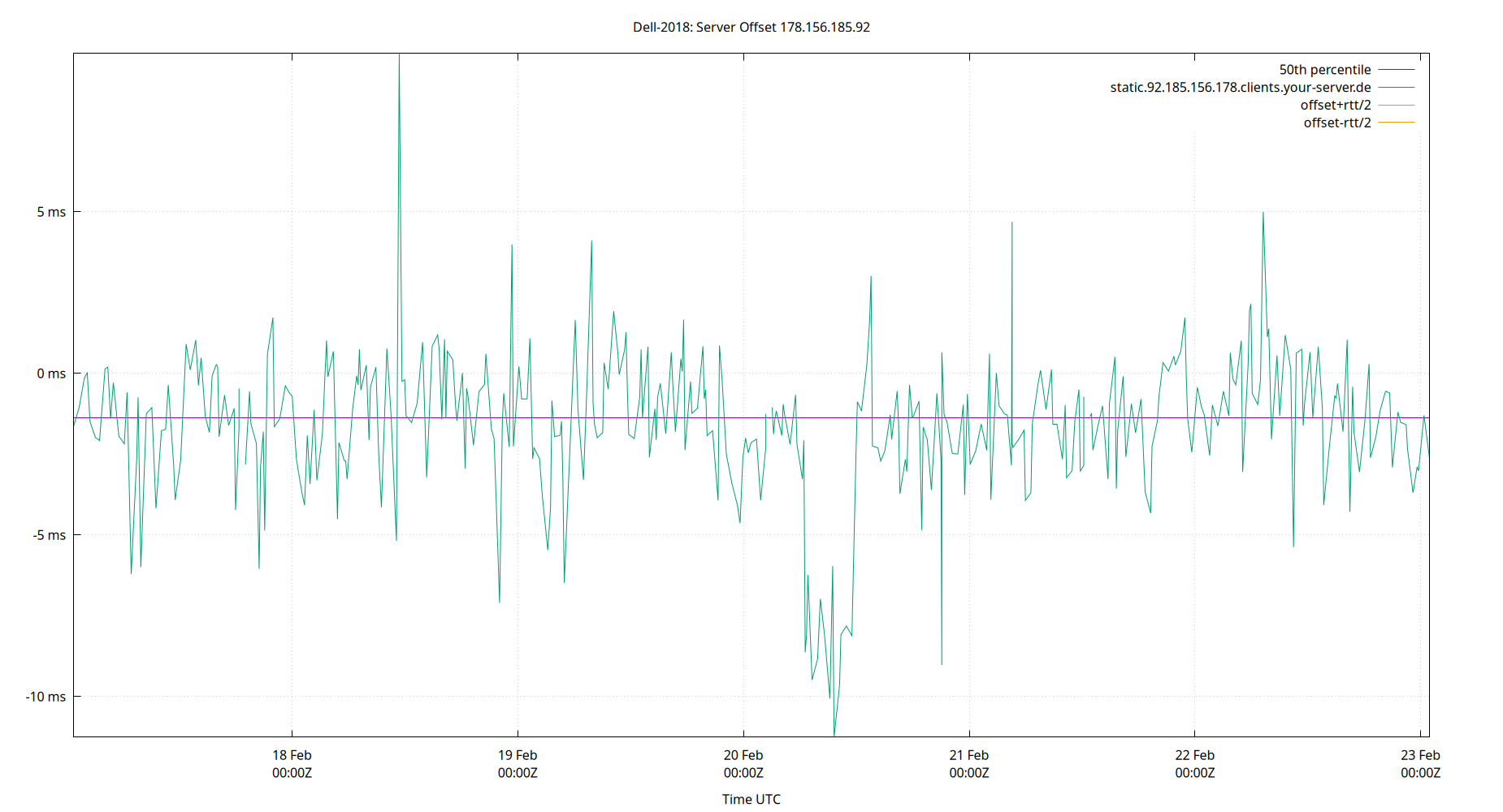
Task: Click the 18 Feb axis label
Action: pyautogui.click(x=292, y=754)
